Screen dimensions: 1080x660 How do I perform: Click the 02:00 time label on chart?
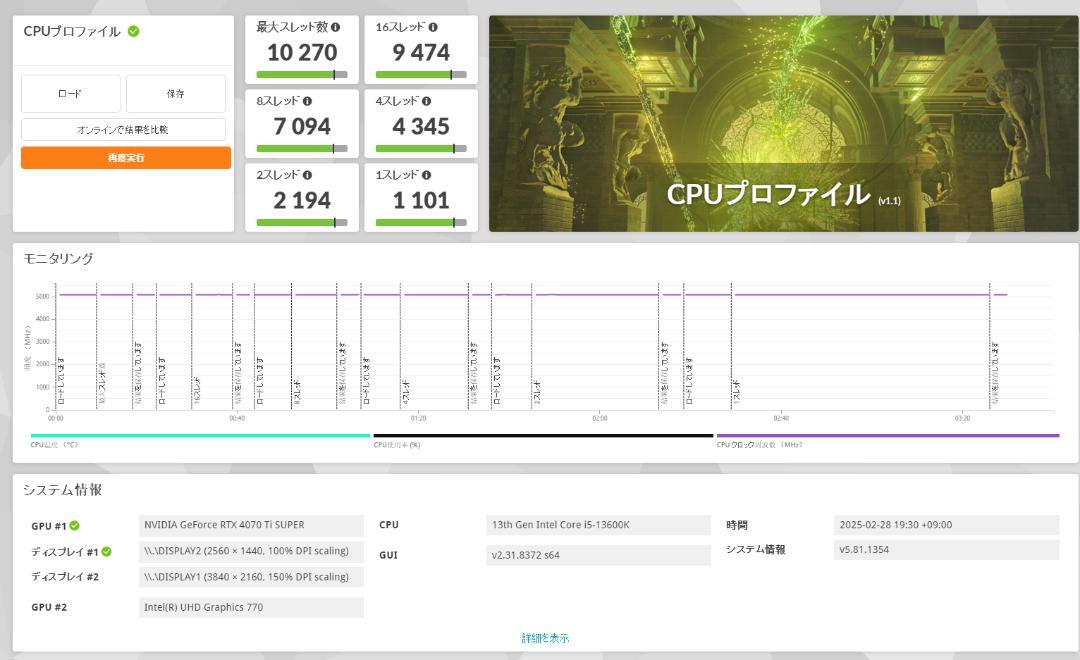coord(599,418)
